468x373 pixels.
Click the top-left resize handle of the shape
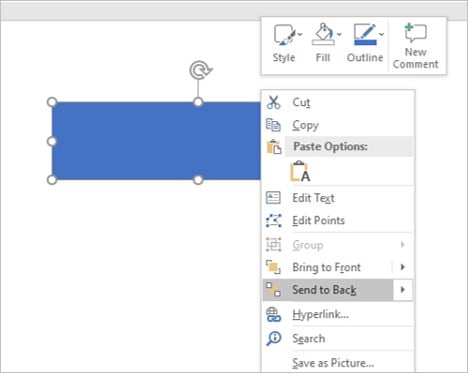pyautogui.click(x=52, y=102)
